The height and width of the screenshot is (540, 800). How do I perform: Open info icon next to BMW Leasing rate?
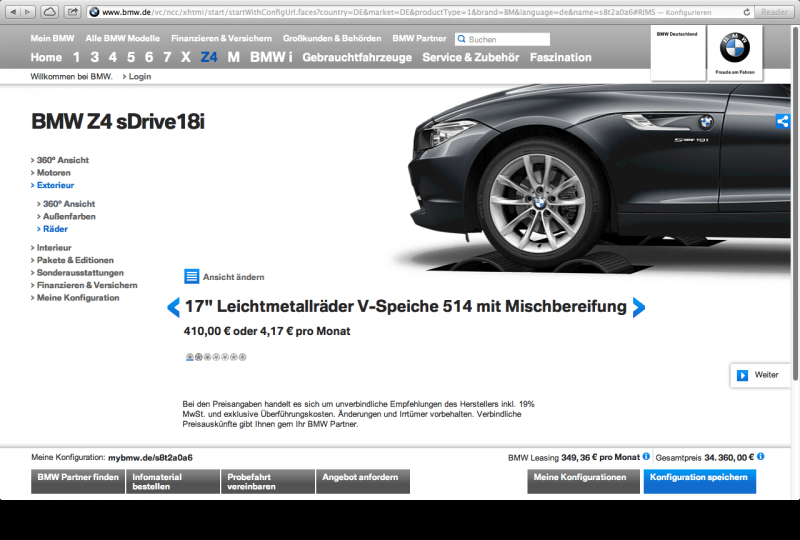click(x=646, y=456)
